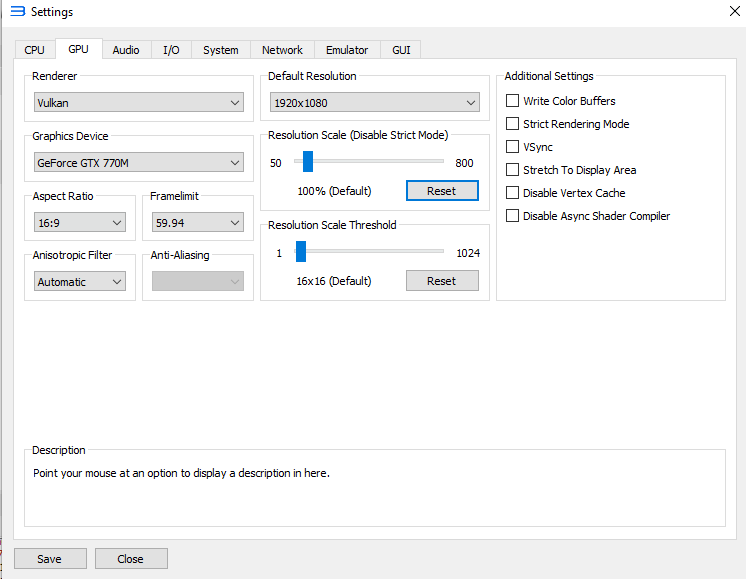Screen dimensions: 746x579
Task: Open the Audio tab
Action: [x=126, y=50]
